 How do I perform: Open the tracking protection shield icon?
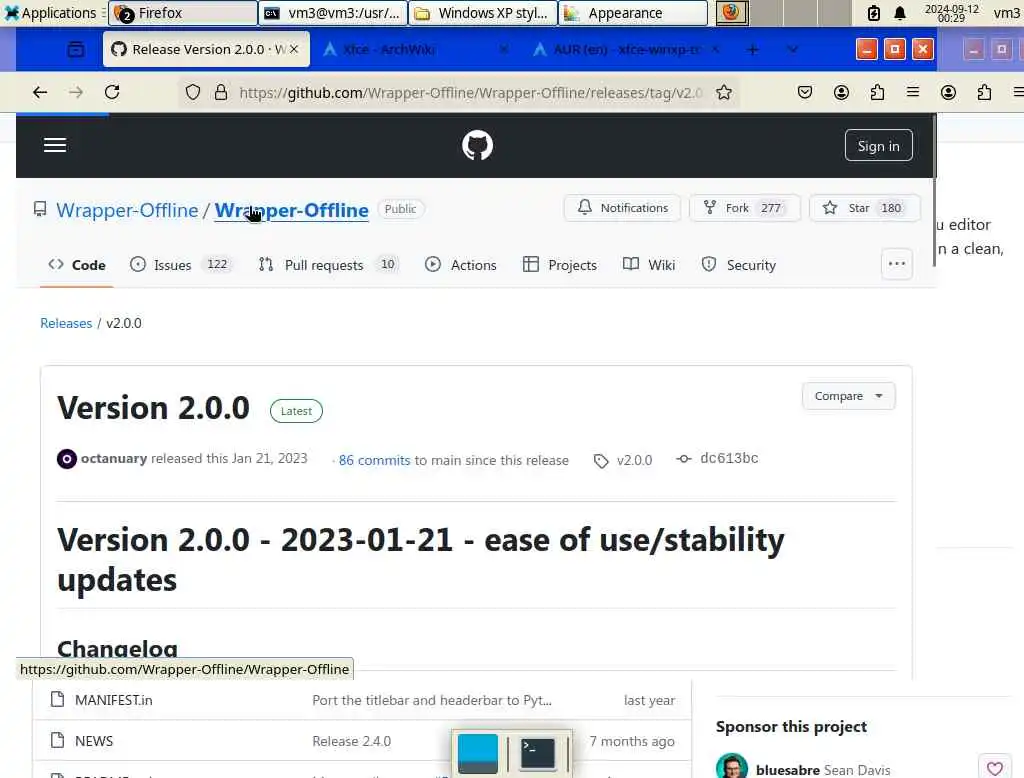(x=193, y=93)
